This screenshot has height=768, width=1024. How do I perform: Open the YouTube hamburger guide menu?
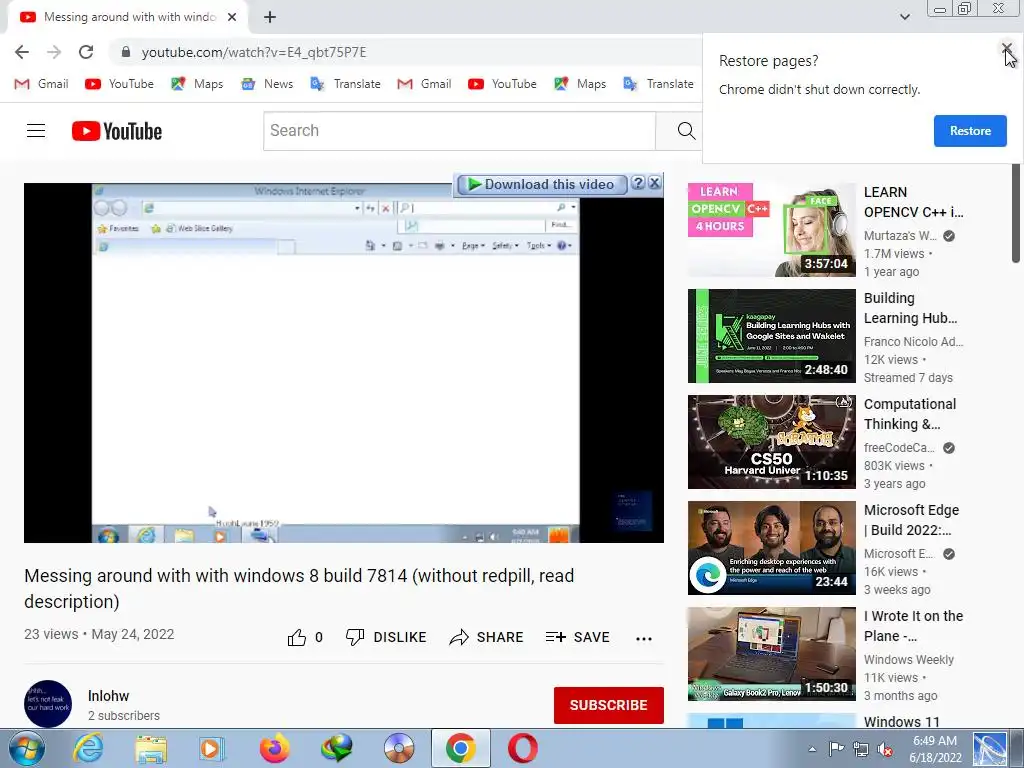coord(36,131)
